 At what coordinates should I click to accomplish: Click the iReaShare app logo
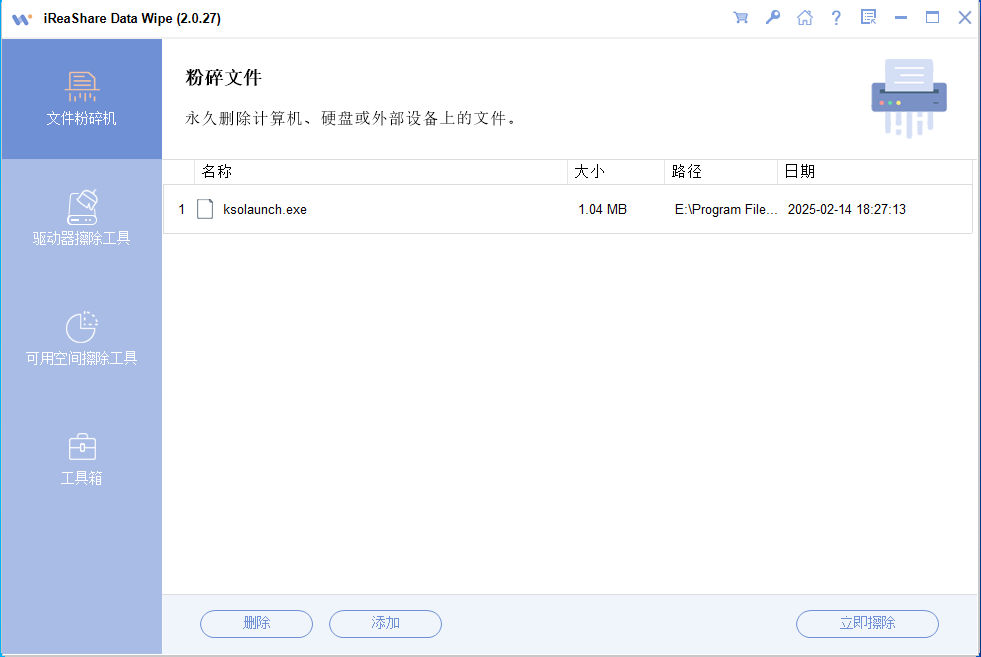coord(22,19)
